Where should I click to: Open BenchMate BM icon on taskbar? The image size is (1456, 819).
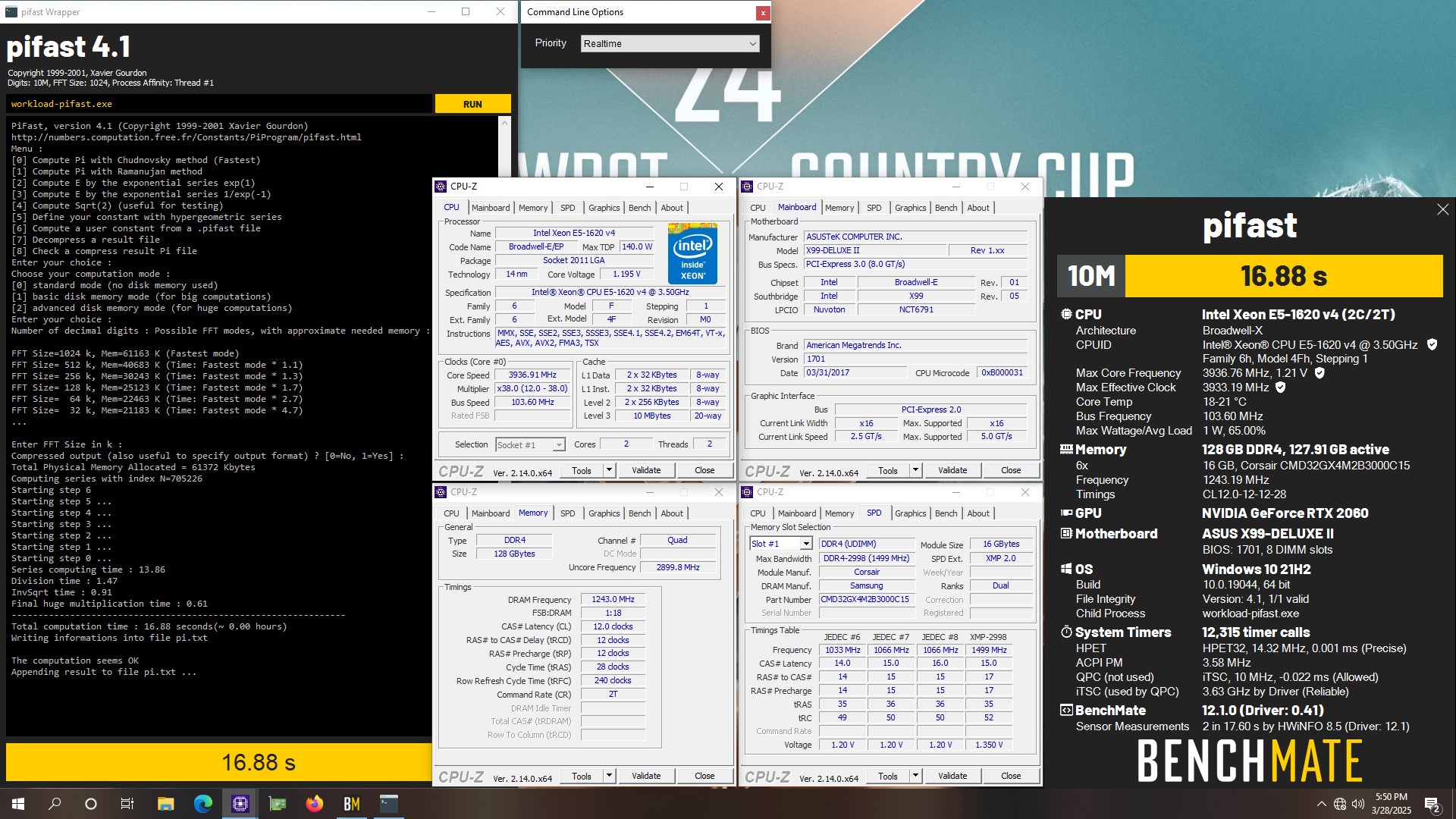pos(351,804)
